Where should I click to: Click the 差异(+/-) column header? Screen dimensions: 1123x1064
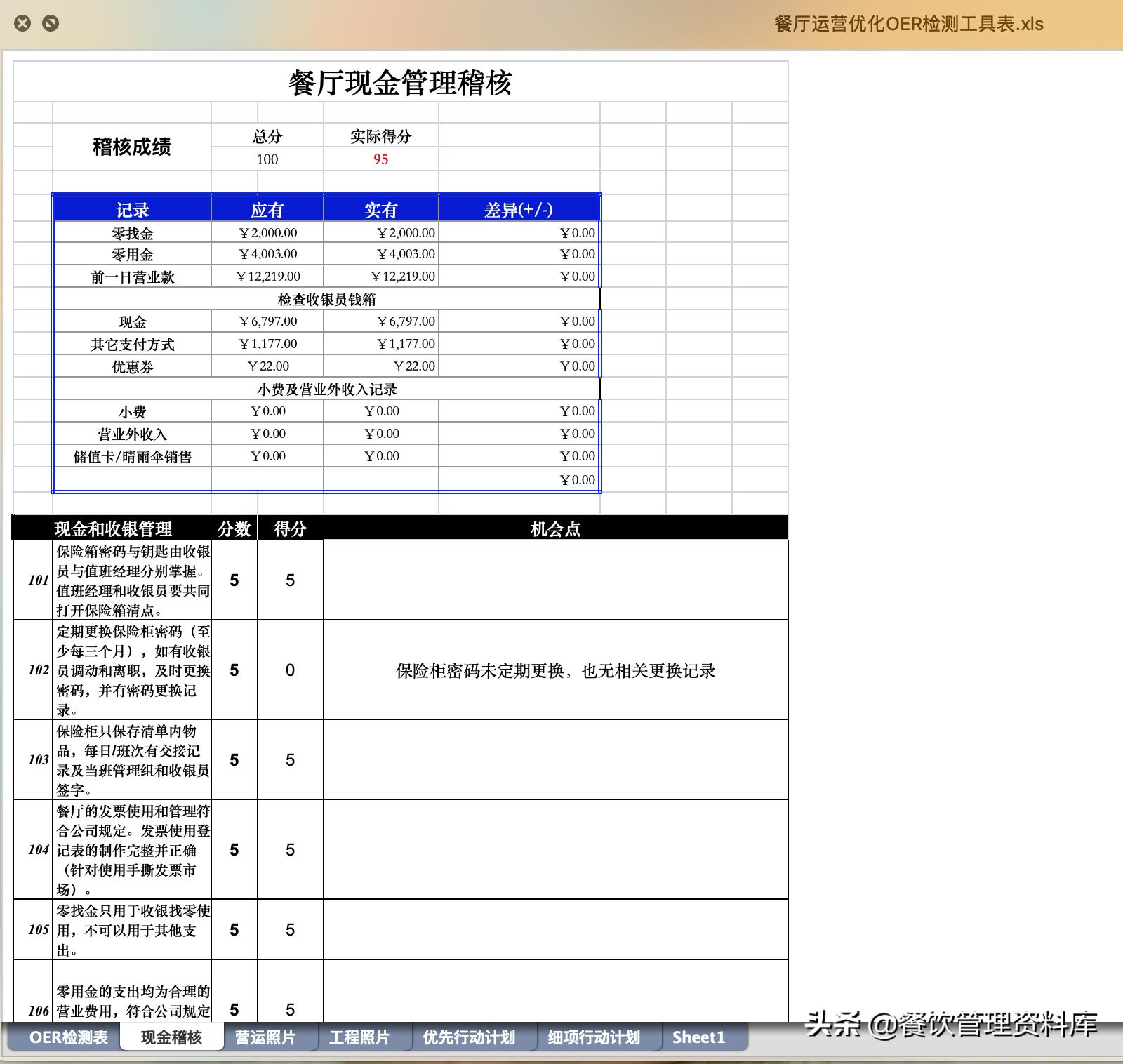pos(519,209)
